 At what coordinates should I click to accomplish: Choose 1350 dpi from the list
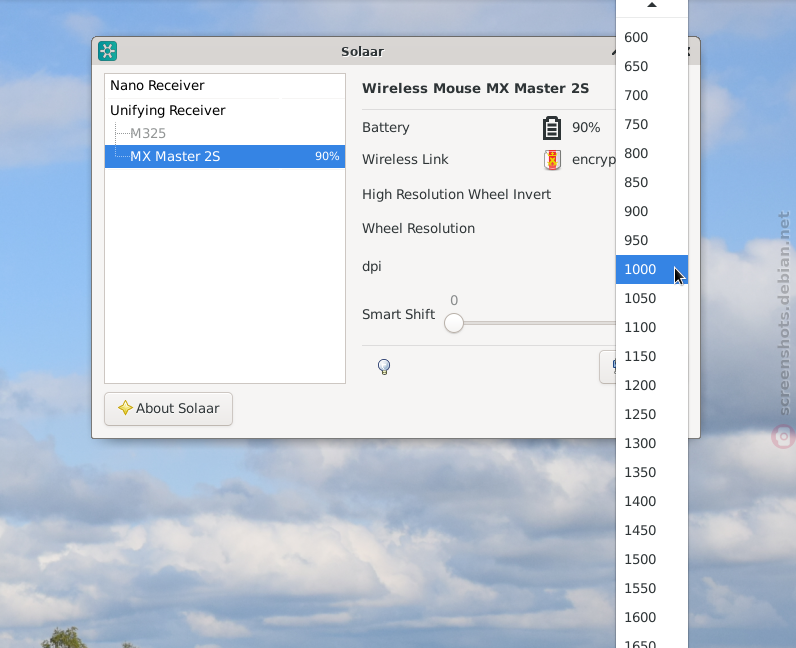click(652, 472)
